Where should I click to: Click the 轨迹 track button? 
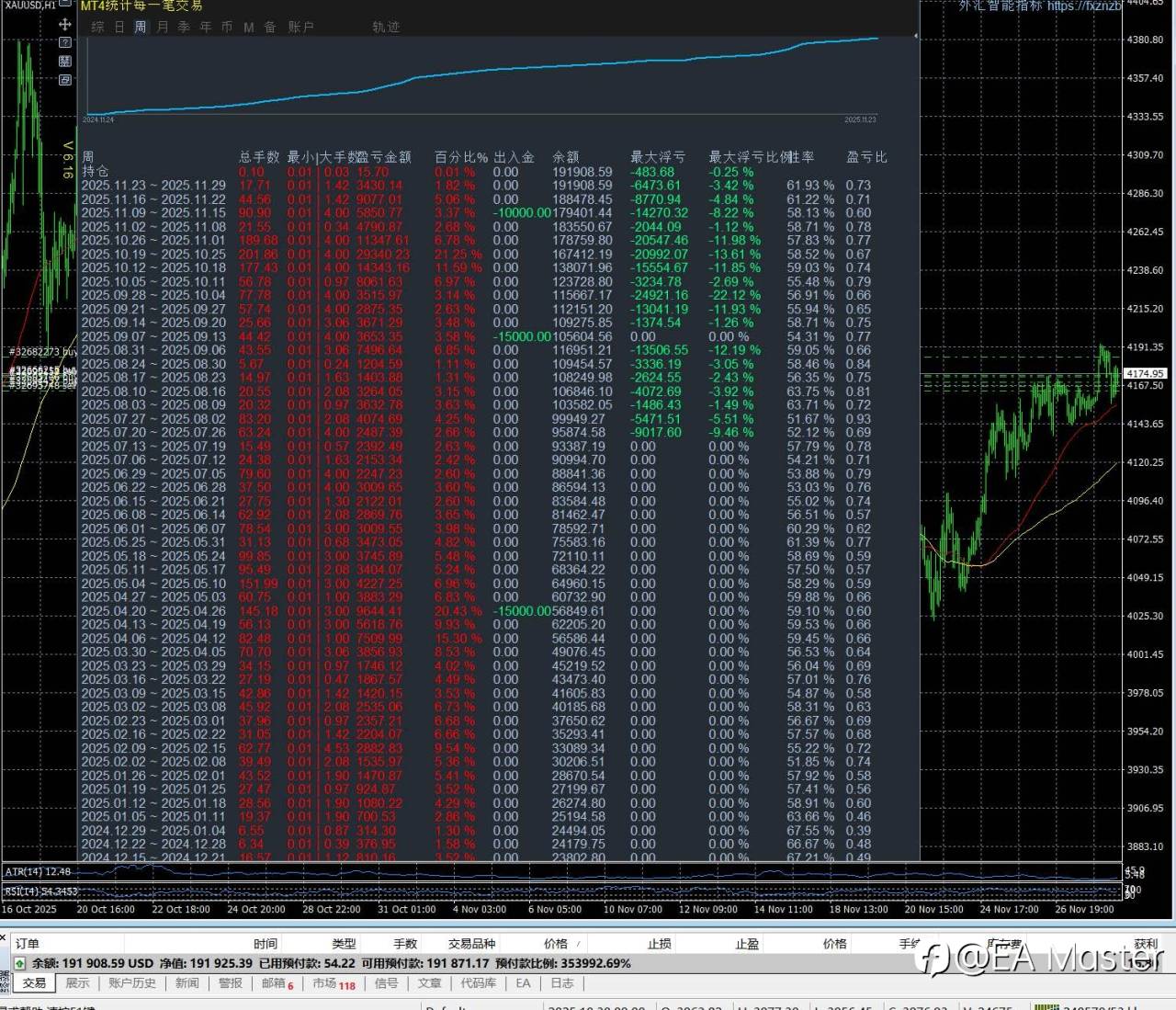click(386, 28)
